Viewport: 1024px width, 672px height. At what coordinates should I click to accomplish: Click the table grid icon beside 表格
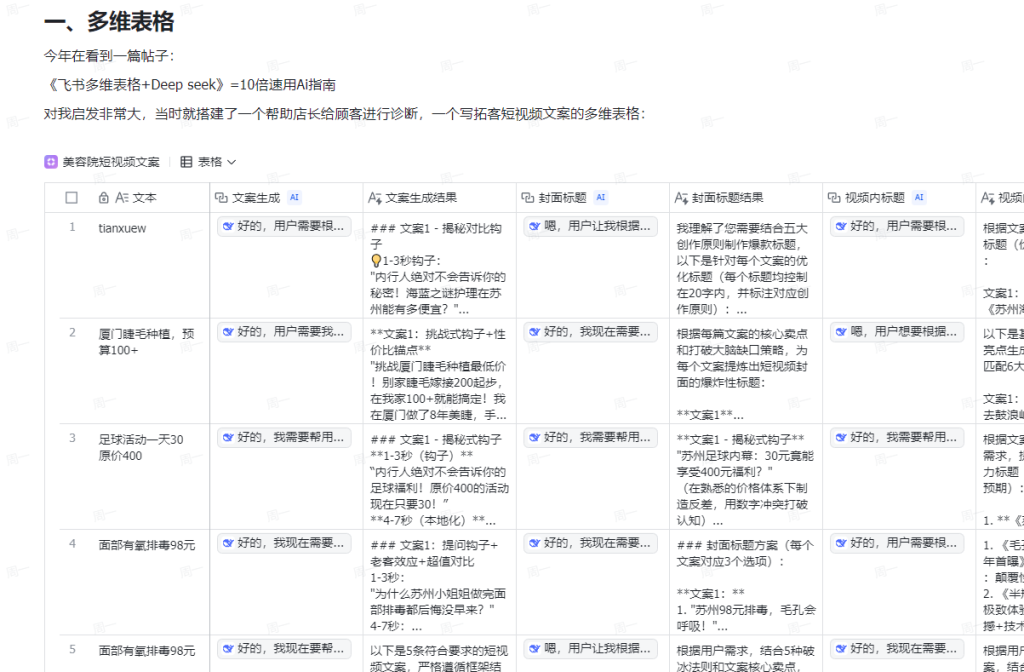[x=186, y=162]
